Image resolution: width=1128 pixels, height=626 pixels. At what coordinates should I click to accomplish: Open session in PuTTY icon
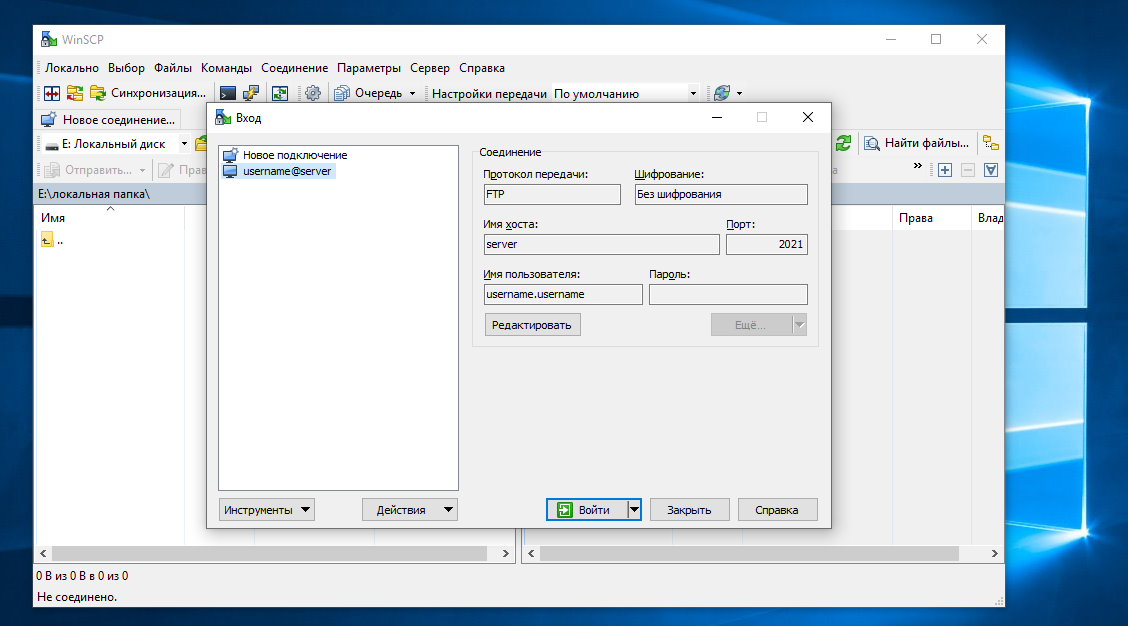click(x=252, y=94)
